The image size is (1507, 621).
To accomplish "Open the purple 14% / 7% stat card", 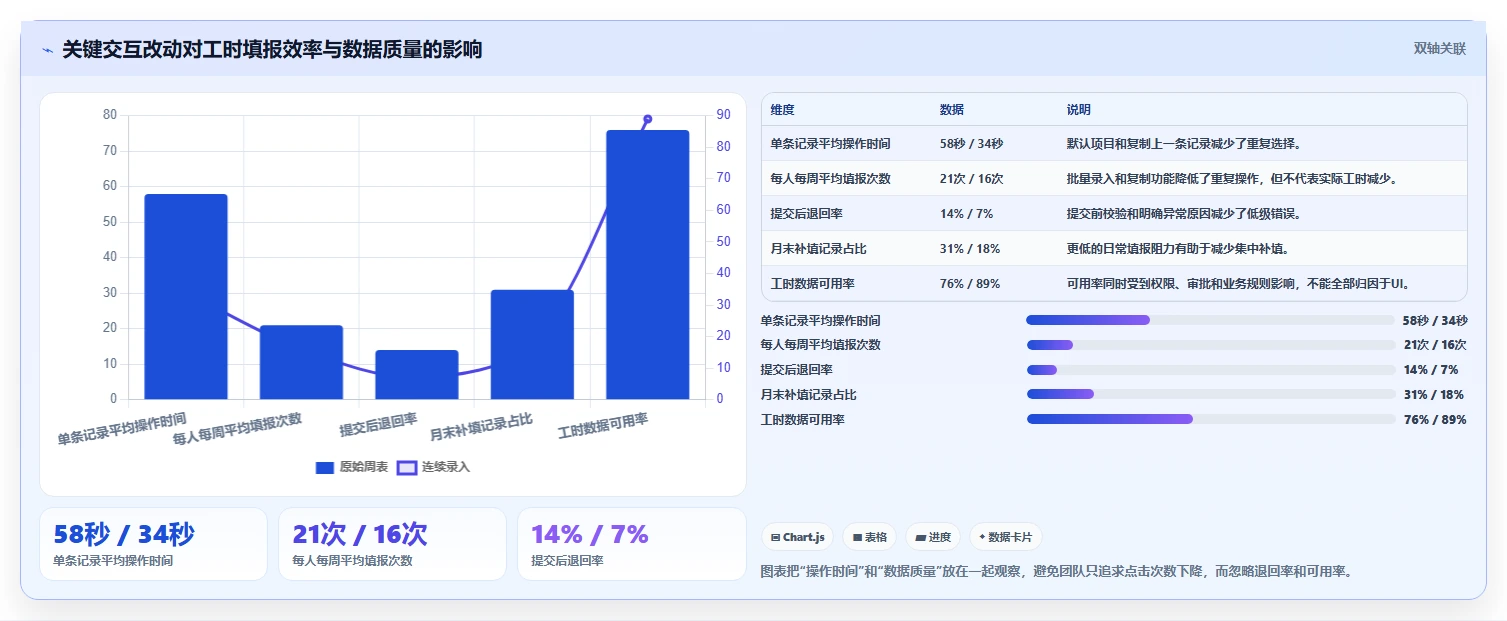I will [632, 544].
